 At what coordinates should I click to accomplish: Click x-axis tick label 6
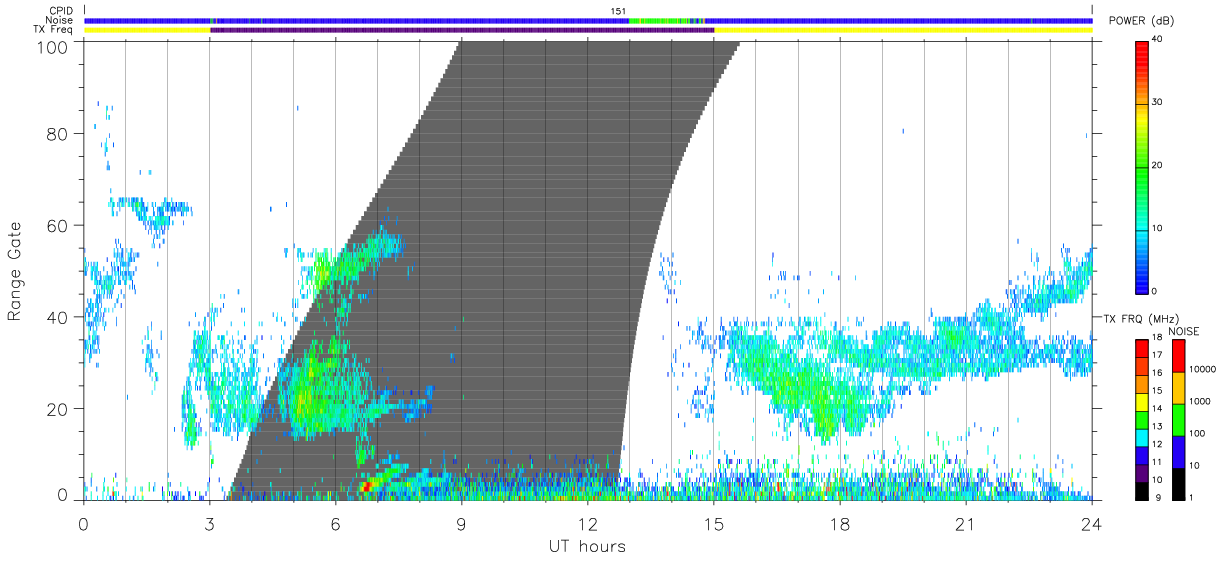(335, 524)
